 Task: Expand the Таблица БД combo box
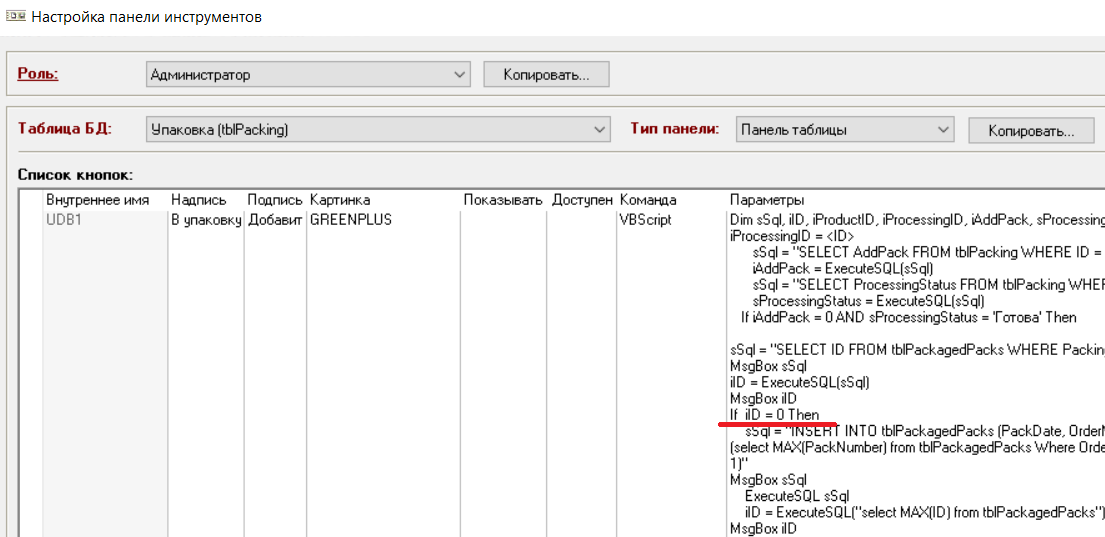378,130
